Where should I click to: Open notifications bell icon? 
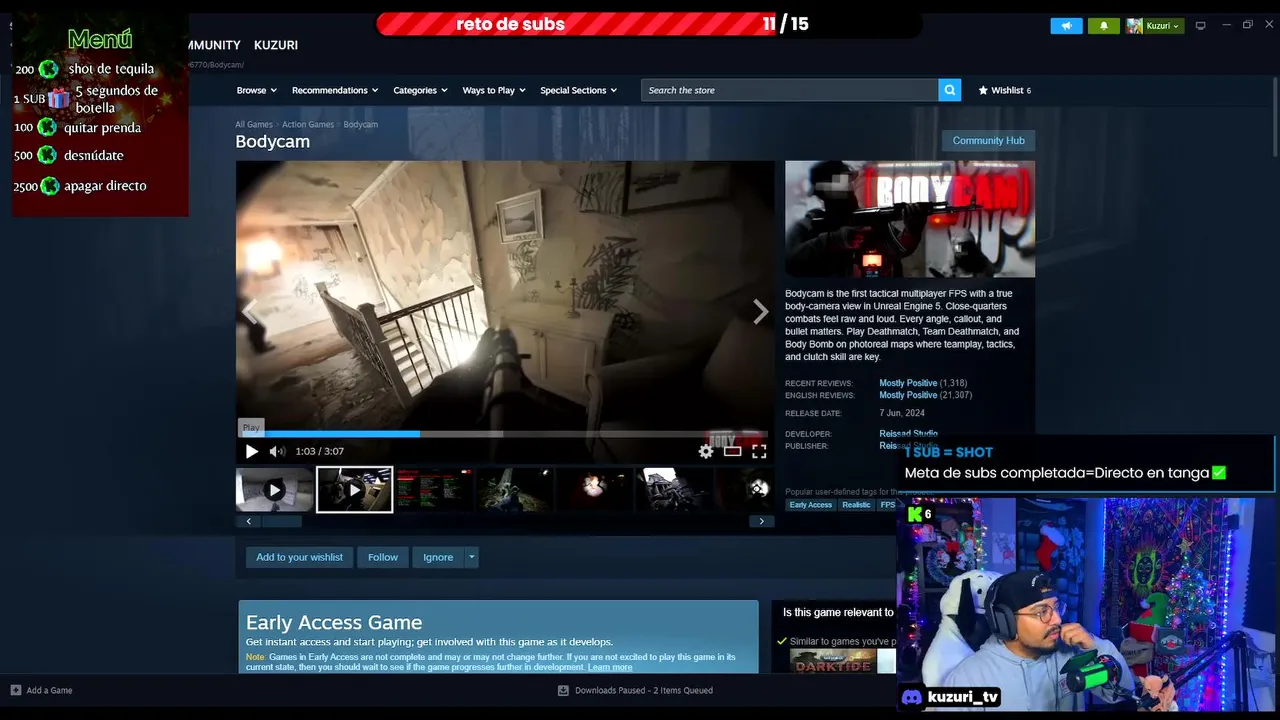point(1104,26)
